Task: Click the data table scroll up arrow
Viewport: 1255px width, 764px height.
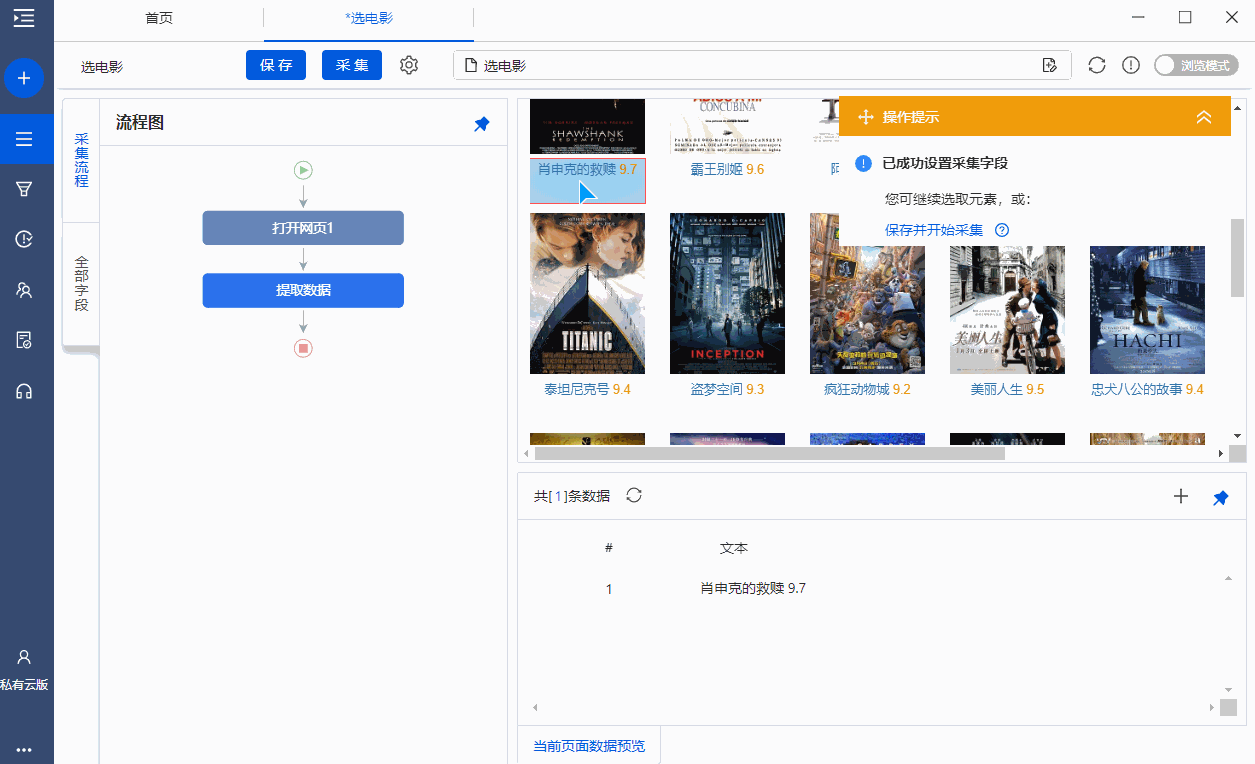Action: click(1228, 579)
